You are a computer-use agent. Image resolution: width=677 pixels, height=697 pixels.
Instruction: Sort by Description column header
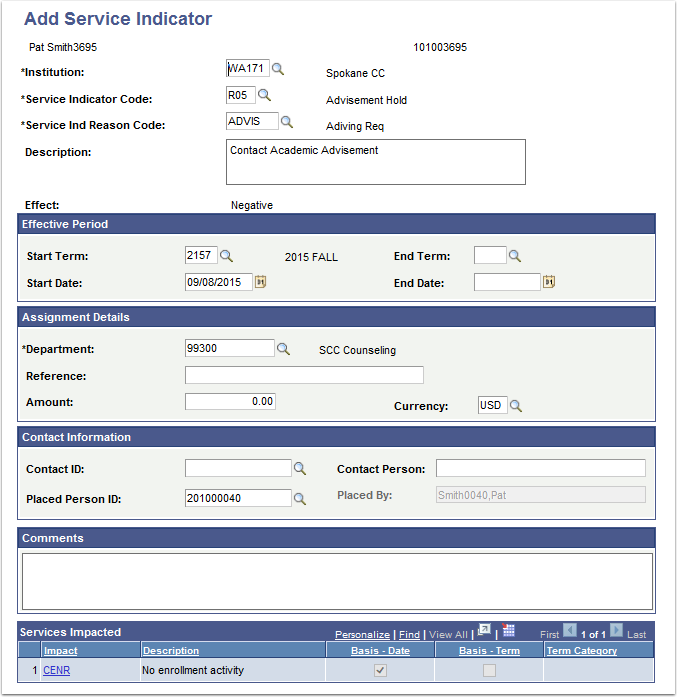coord(171,651)
